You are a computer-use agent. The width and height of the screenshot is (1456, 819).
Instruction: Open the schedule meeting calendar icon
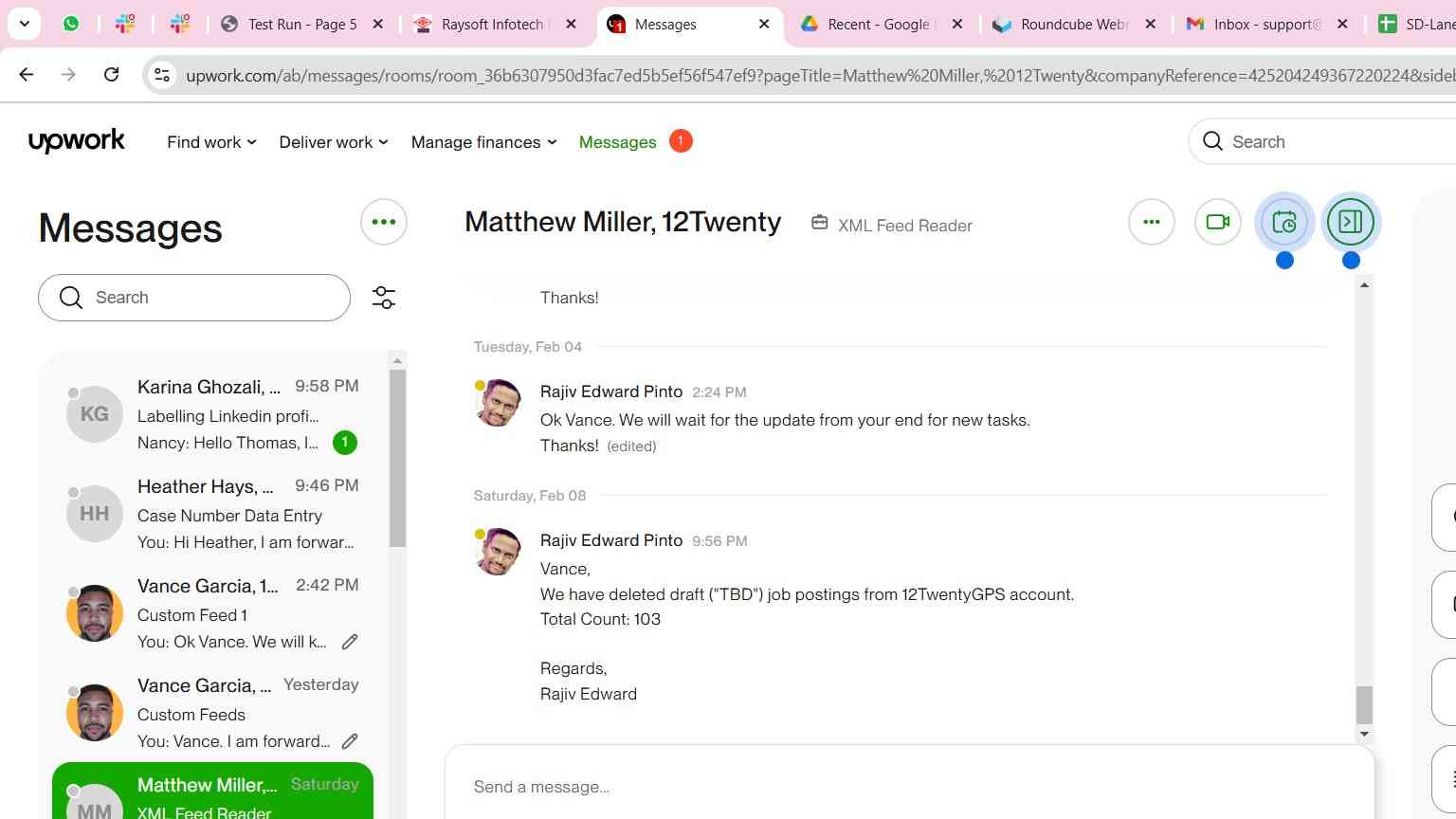click(1284, 223)
